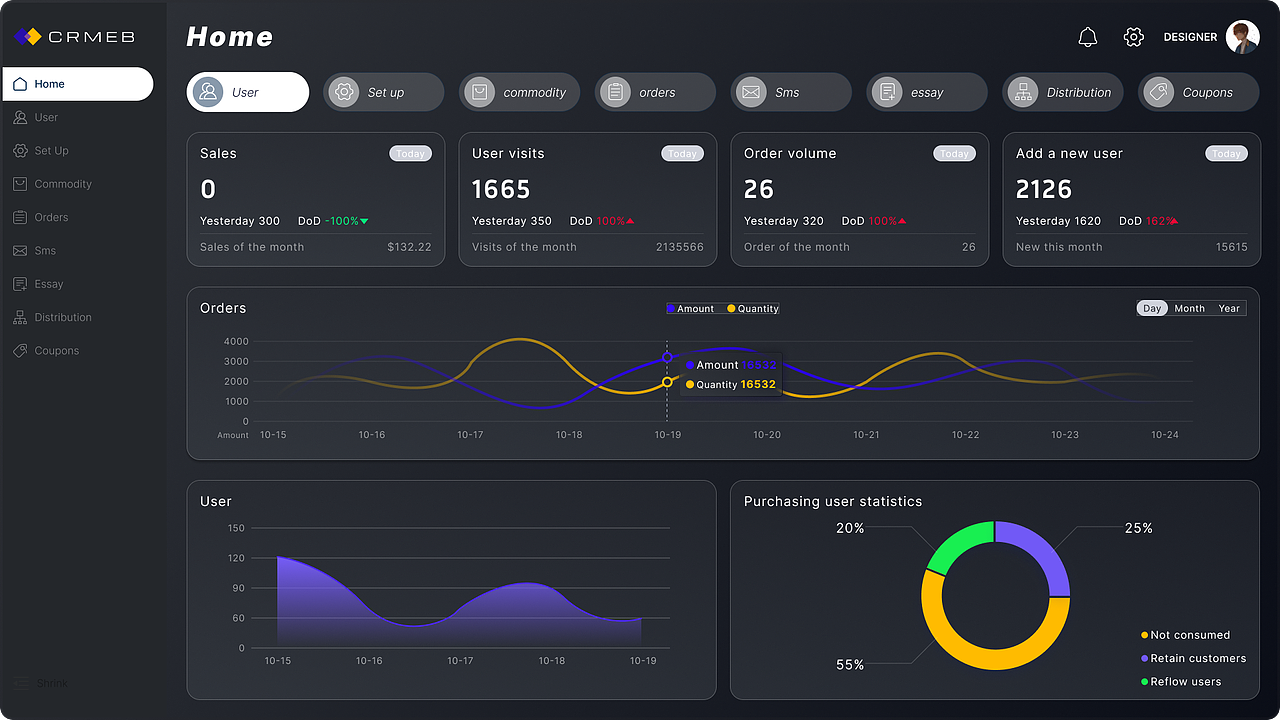Open the DESIGNER profile avatar
Viewport: 1280px width, 720px height.
1242,37
